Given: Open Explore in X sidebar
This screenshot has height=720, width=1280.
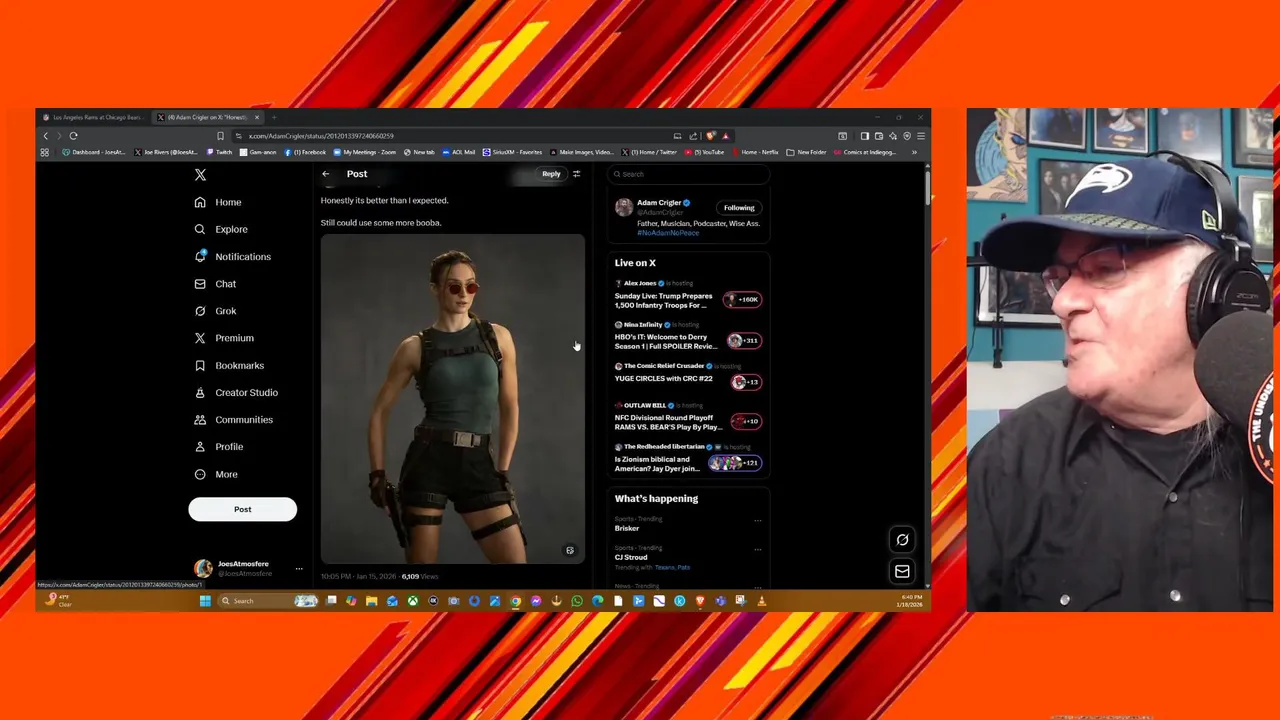Looking at the screenshot, I should (221, 229).
